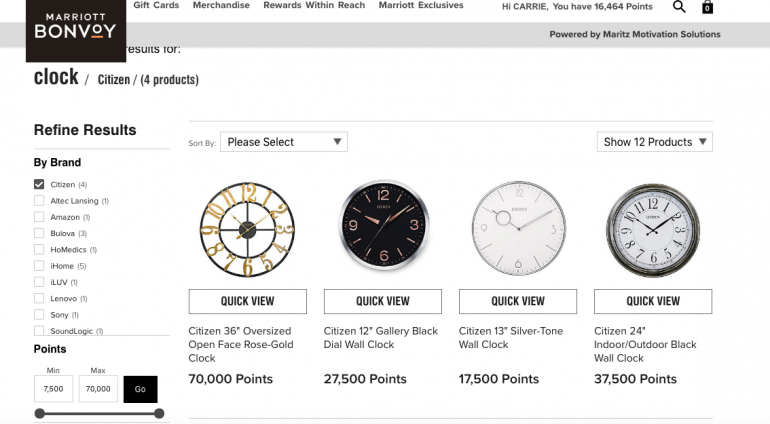
Task: Open the Indoor/Outdoor black clock image
Action: [x=653, y=229]
